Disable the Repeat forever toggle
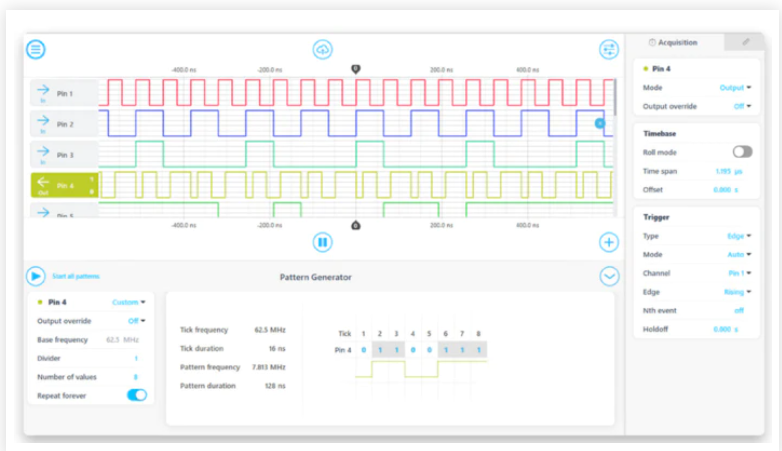The width and height of the screenshot is (782, 451). pos(137,395)
